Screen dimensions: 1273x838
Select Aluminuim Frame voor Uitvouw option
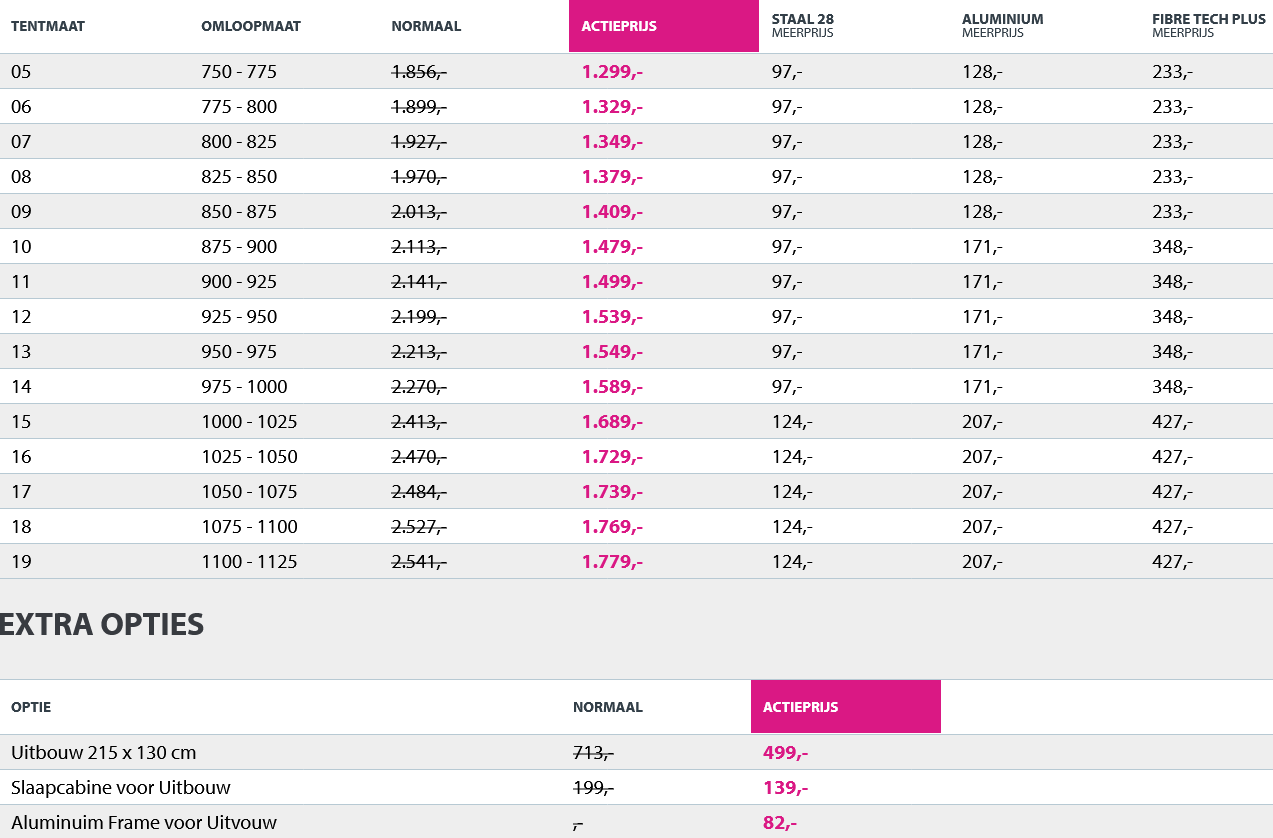(x=144, y=823)
